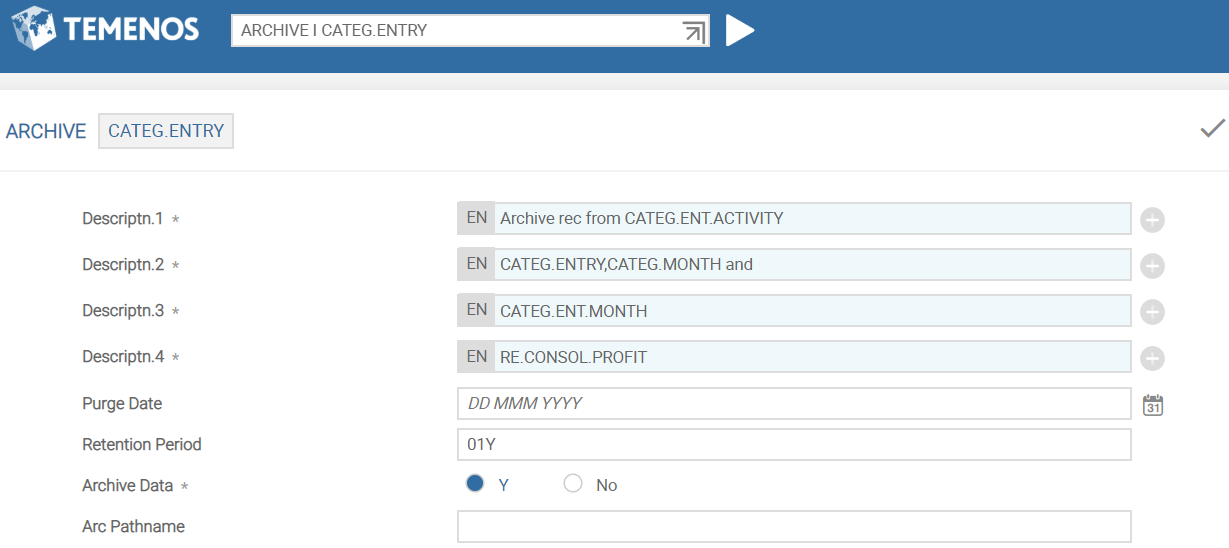Click the validate checkmark icon
Image resolution: width=1229 pixels, height=548 pixels.
tap(1212, 129)
